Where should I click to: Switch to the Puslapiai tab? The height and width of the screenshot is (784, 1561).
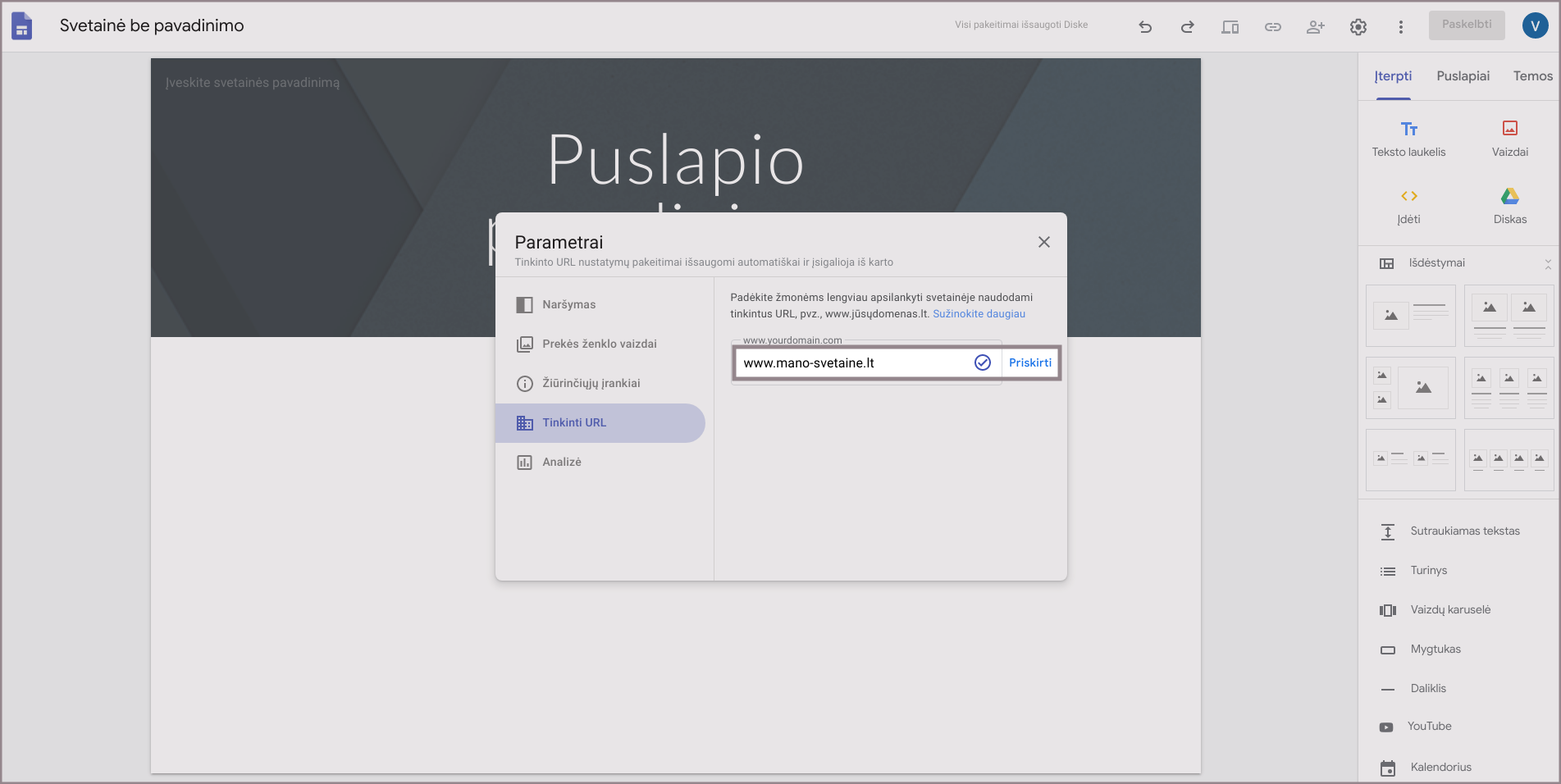point(1463,76)
